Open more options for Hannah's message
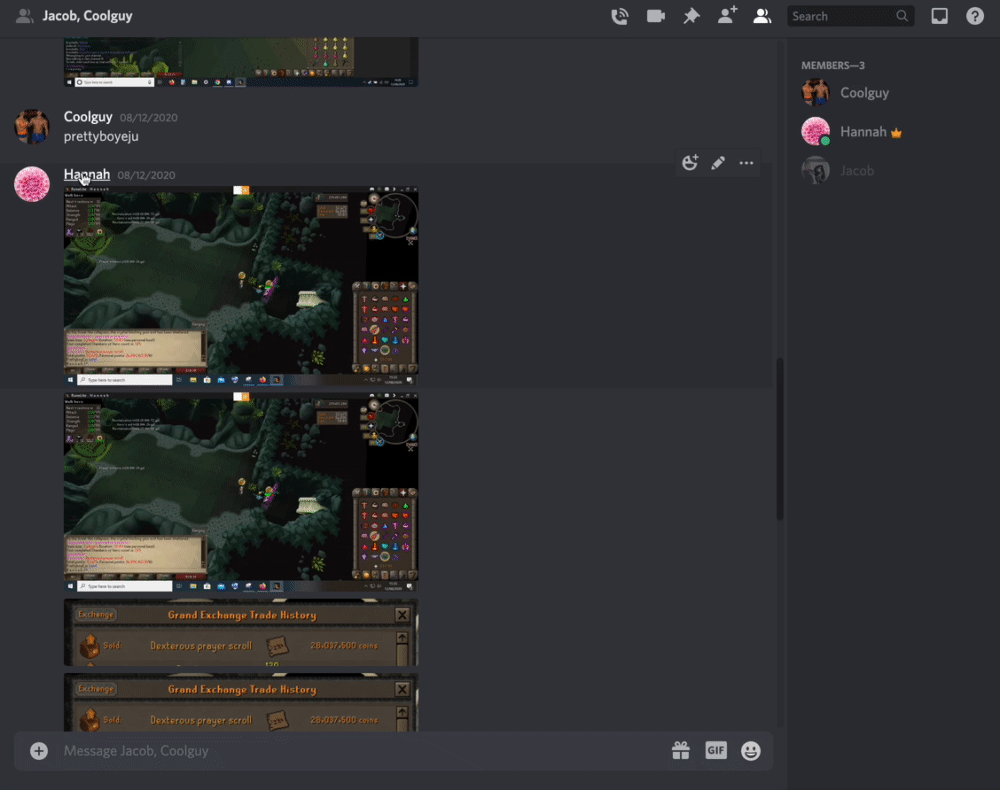Screen dimensions: 1000x790 point(746,163)
